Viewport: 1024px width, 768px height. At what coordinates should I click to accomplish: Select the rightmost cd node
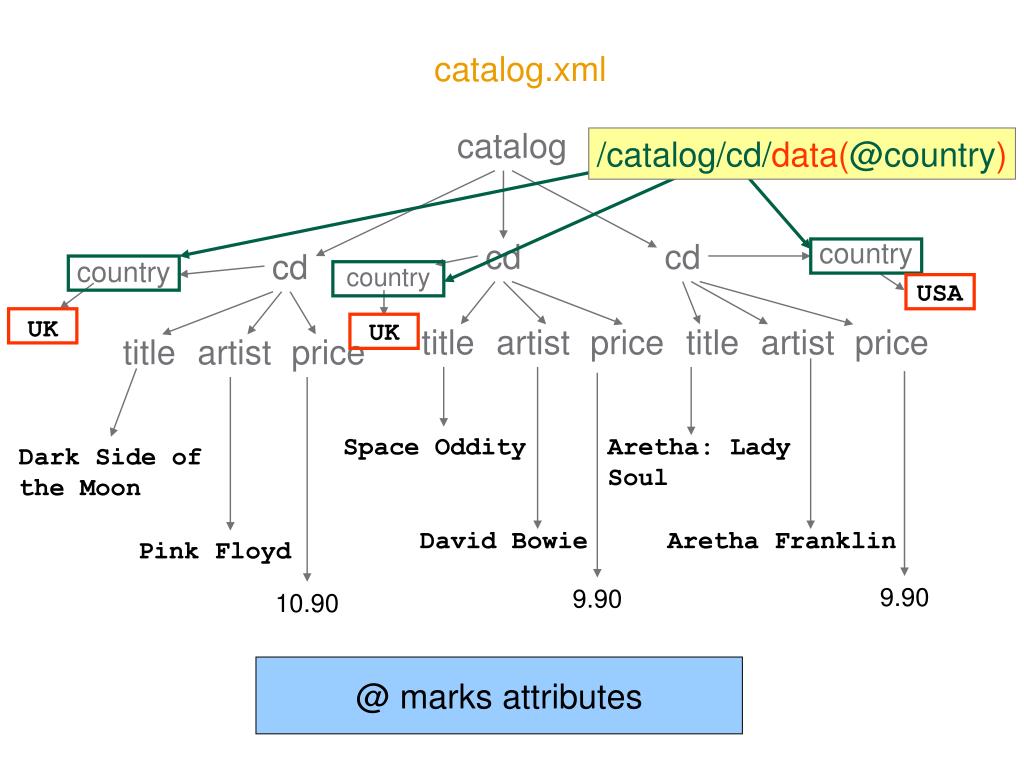point(682,258)
